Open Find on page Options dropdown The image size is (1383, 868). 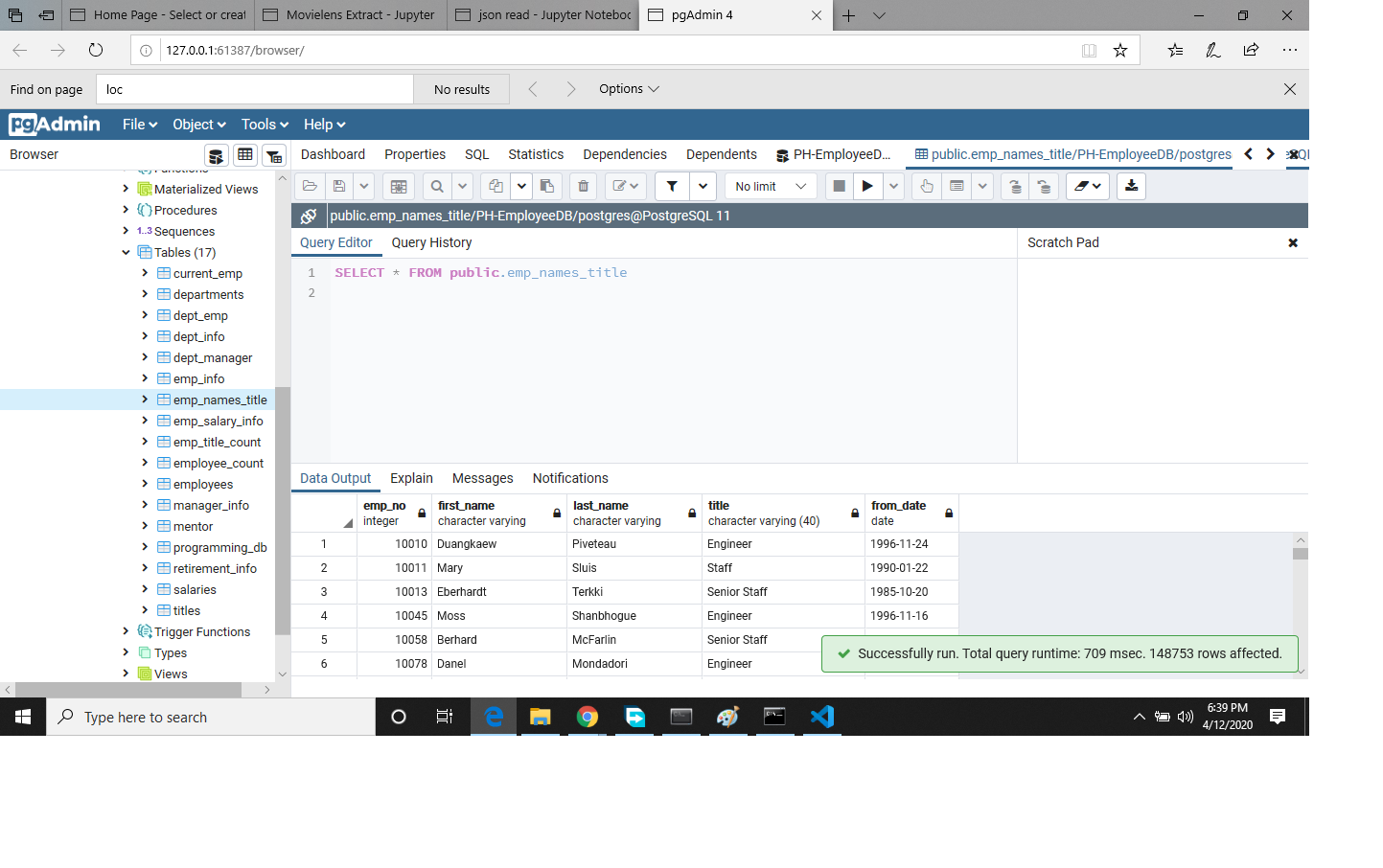coord(629,89)
